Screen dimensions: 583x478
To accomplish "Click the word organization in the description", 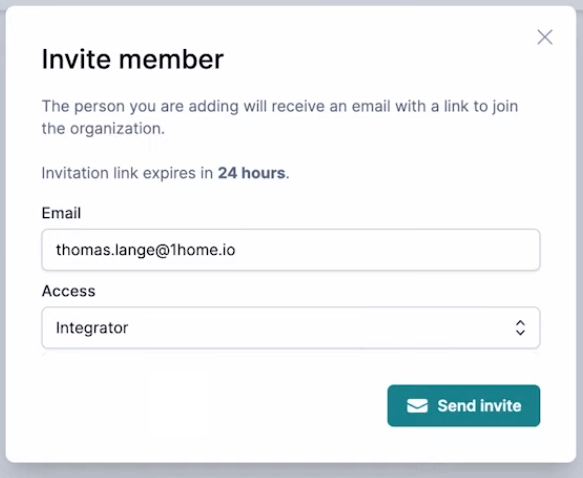I will [116, 129].
